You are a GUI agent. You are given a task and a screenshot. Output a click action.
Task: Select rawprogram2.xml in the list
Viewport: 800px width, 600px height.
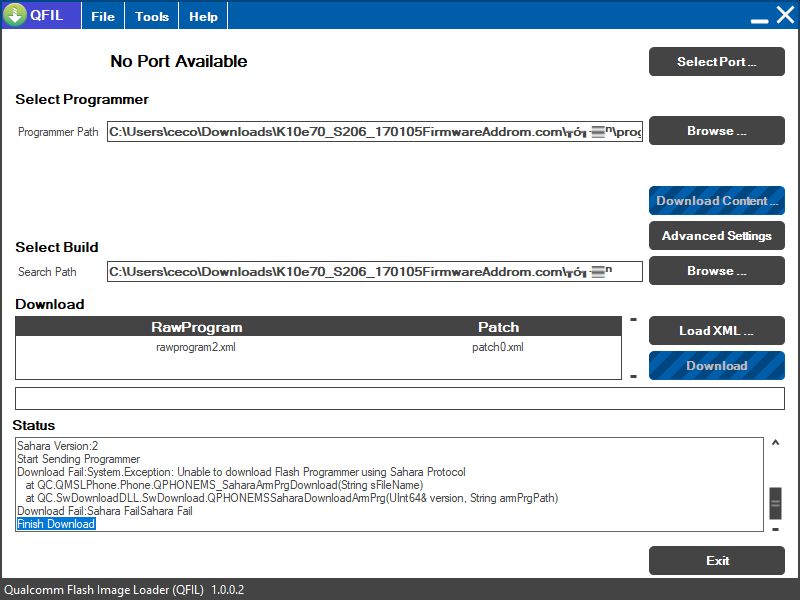(x=196, y=347)
